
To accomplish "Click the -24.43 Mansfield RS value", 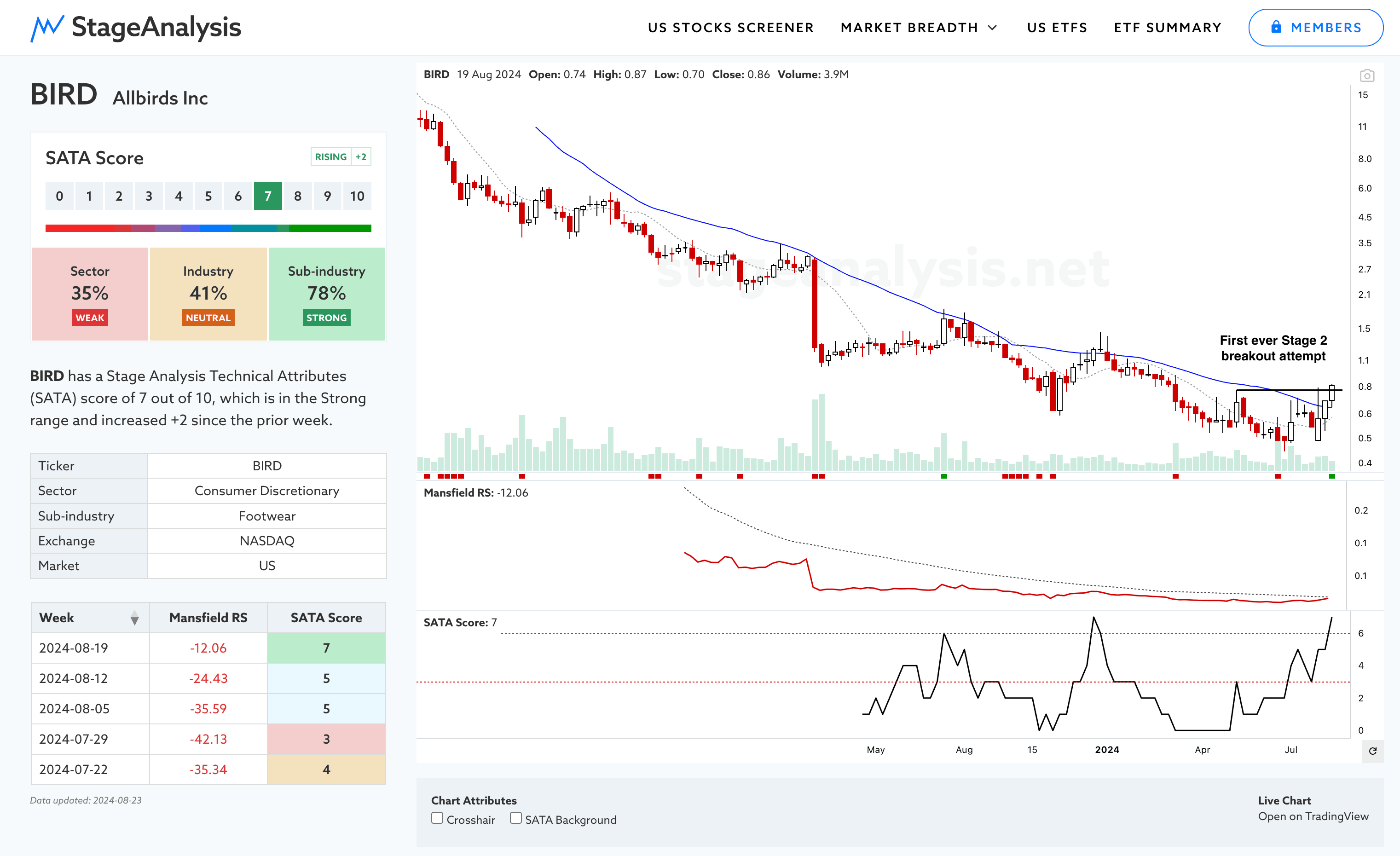I will [208, 678].
